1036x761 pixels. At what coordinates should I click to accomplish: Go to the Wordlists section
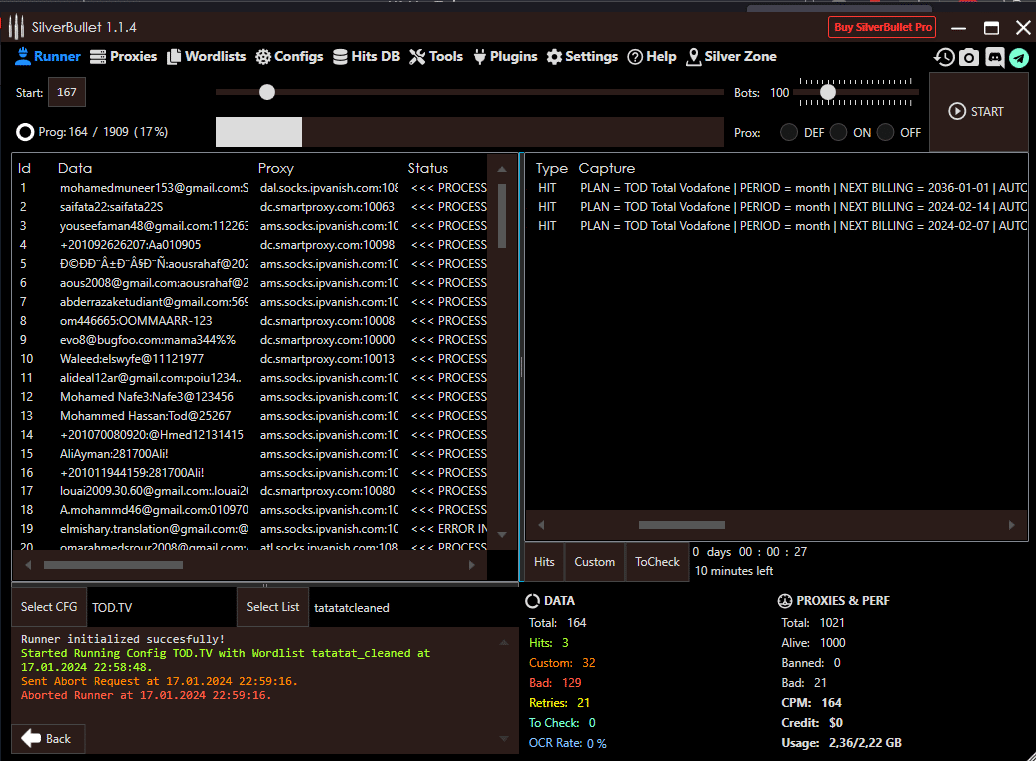(x=206, y=56)
